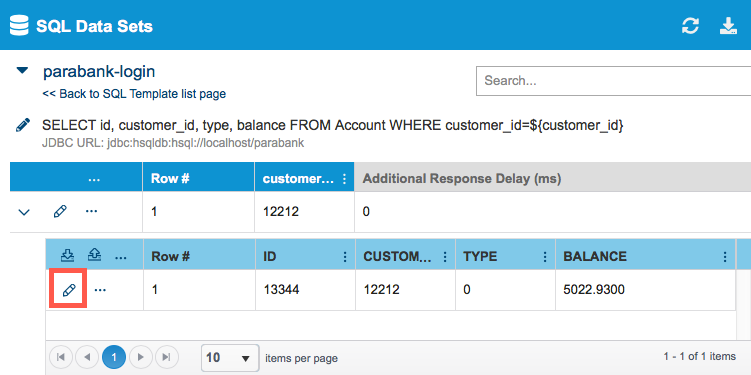Open customer column header menu
Viewport: 751px width, 375px height.
[344, 179]
